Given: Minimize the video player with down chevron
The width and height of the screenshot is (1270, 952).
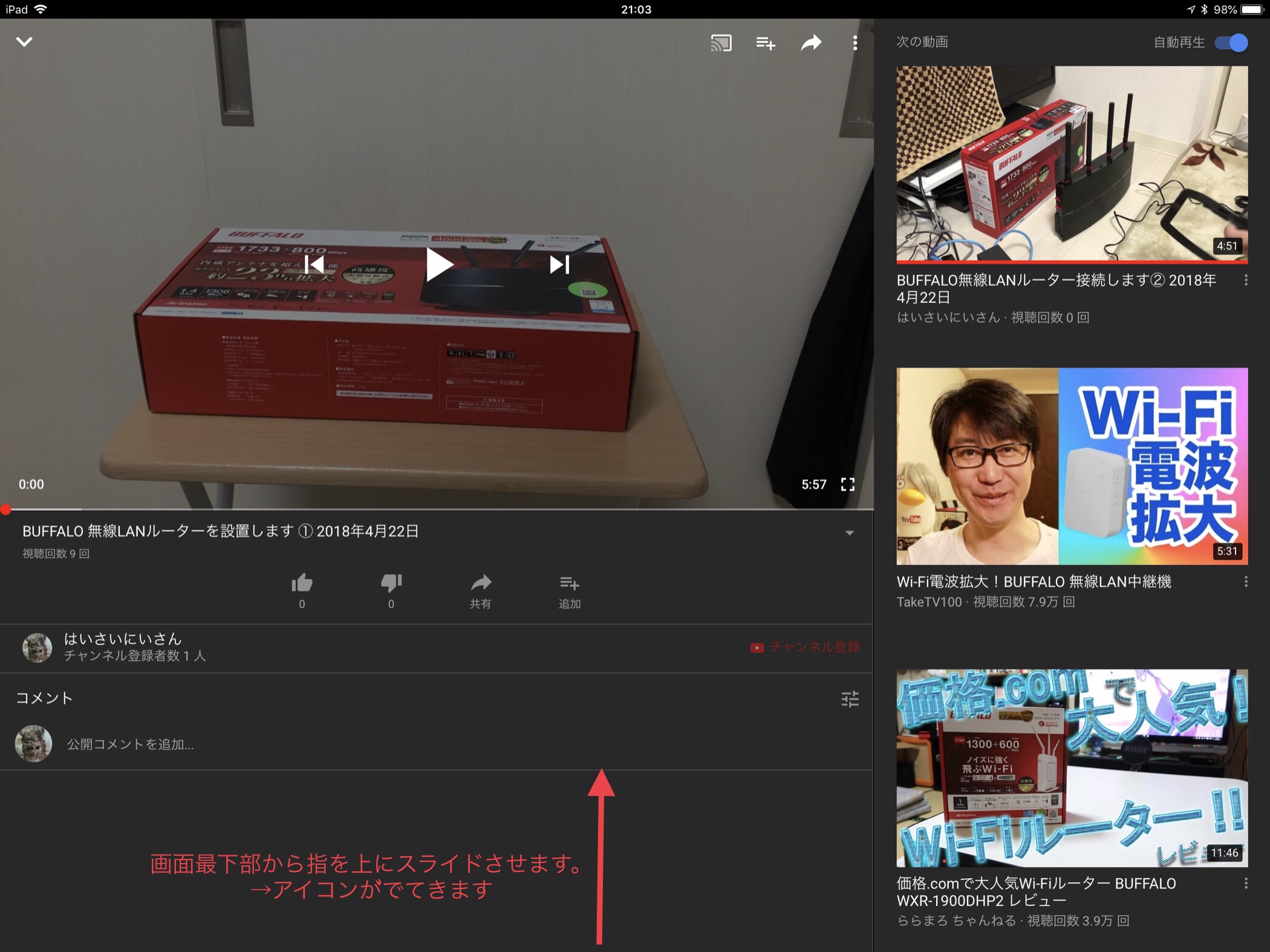Looking at the screenshot, I should coord(24,42).
